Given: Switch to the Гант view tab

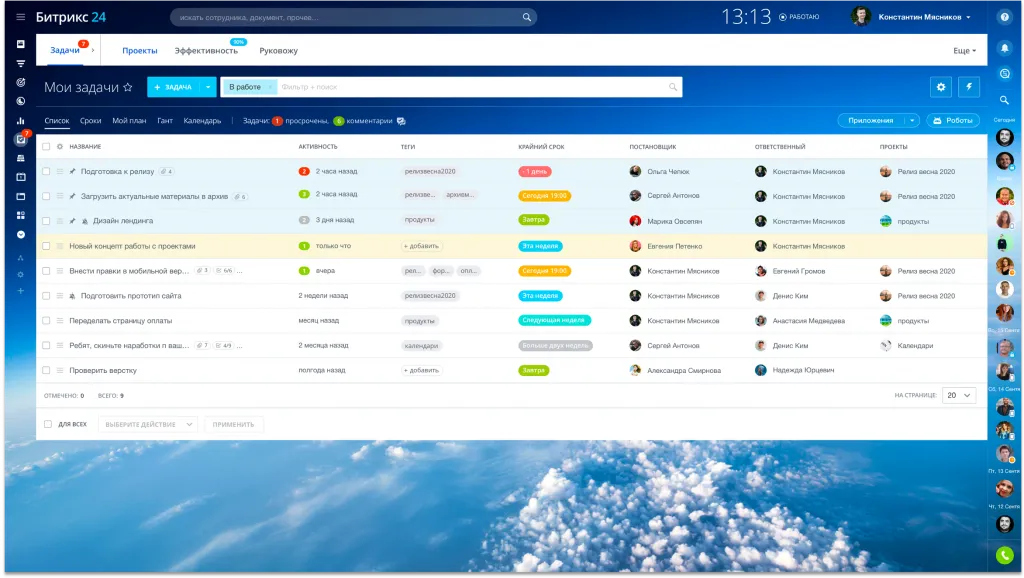Looking at the screenshot, I should (x=165, y=121).
